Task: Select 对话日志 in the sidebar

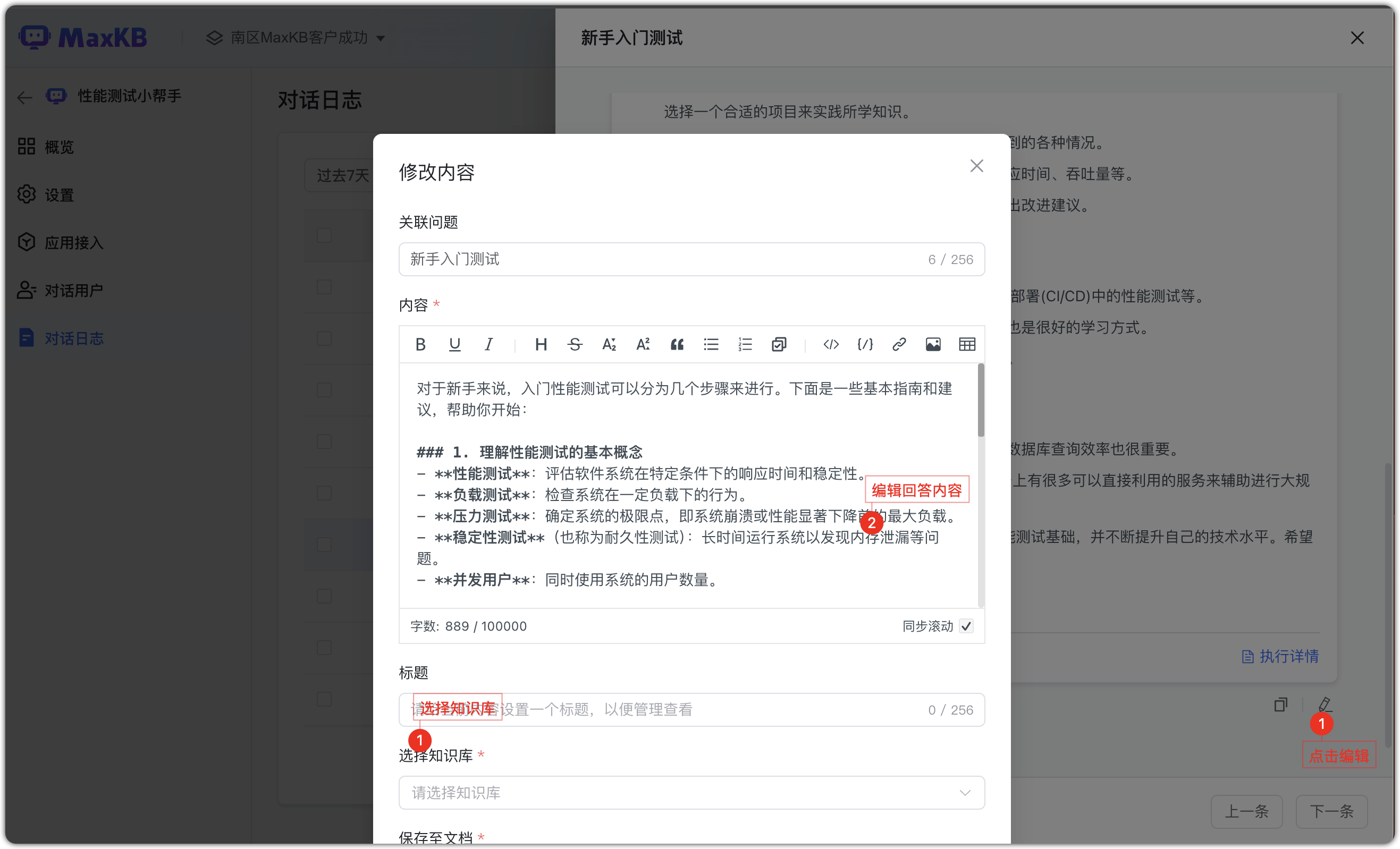Action: 60,338
